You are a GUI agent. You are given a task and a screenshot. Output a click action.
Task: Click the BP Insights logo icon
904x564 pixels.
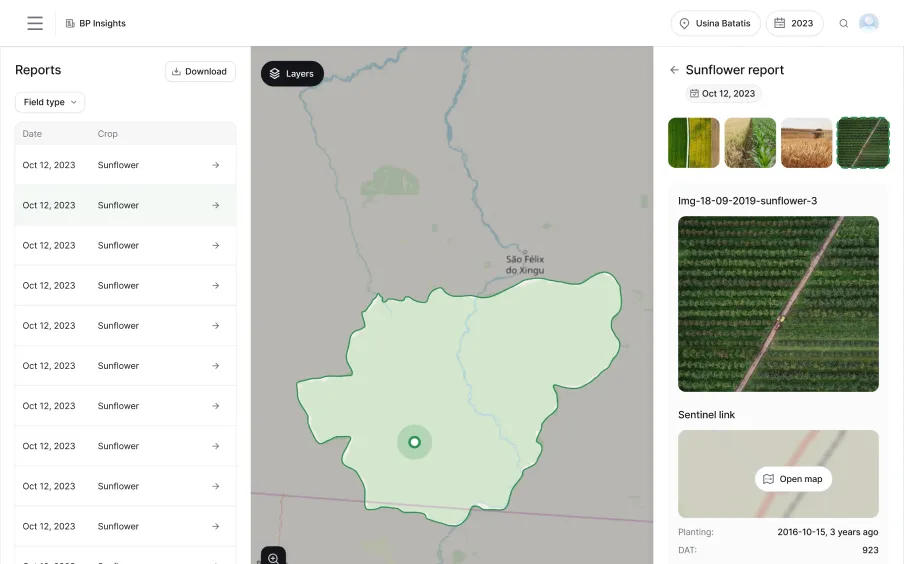pos(70,23)
